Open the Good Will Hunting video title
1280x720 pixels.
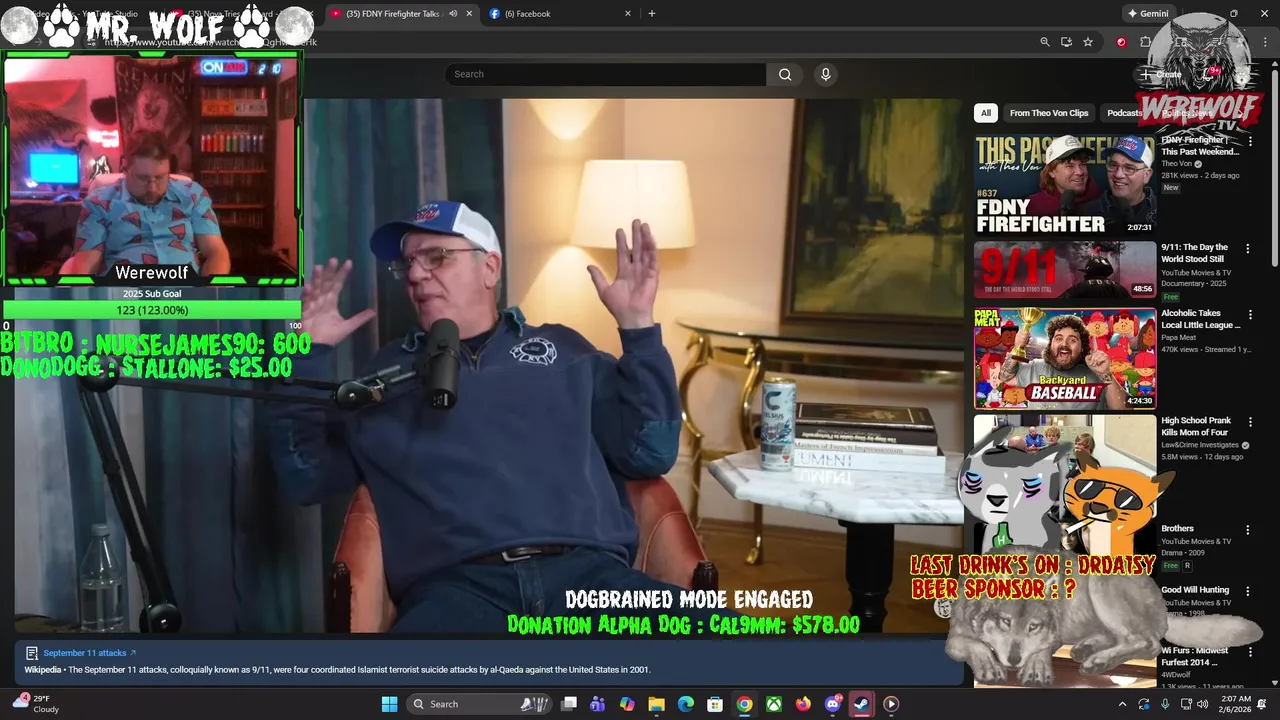[x=1195, y=590]
